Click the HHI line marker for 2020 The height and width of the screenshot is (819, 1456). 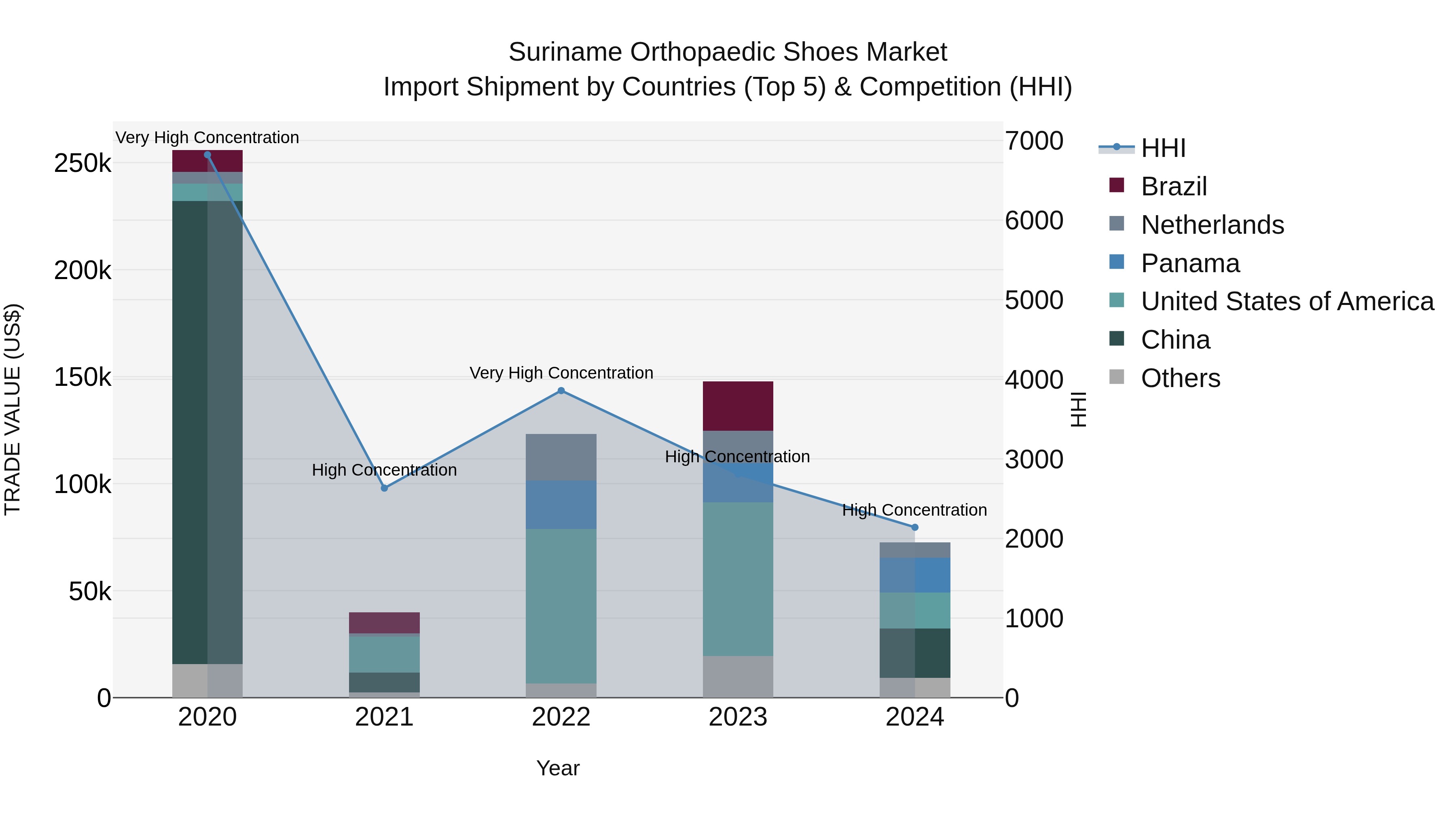207,155
